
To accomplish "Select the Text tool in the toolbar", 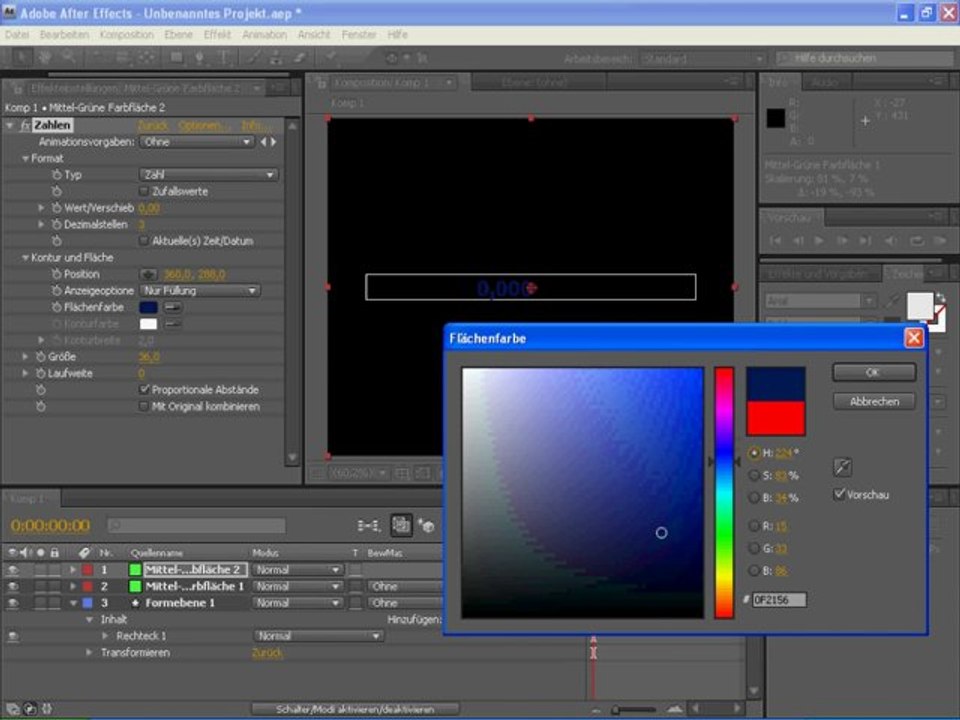I will point(222,58).
